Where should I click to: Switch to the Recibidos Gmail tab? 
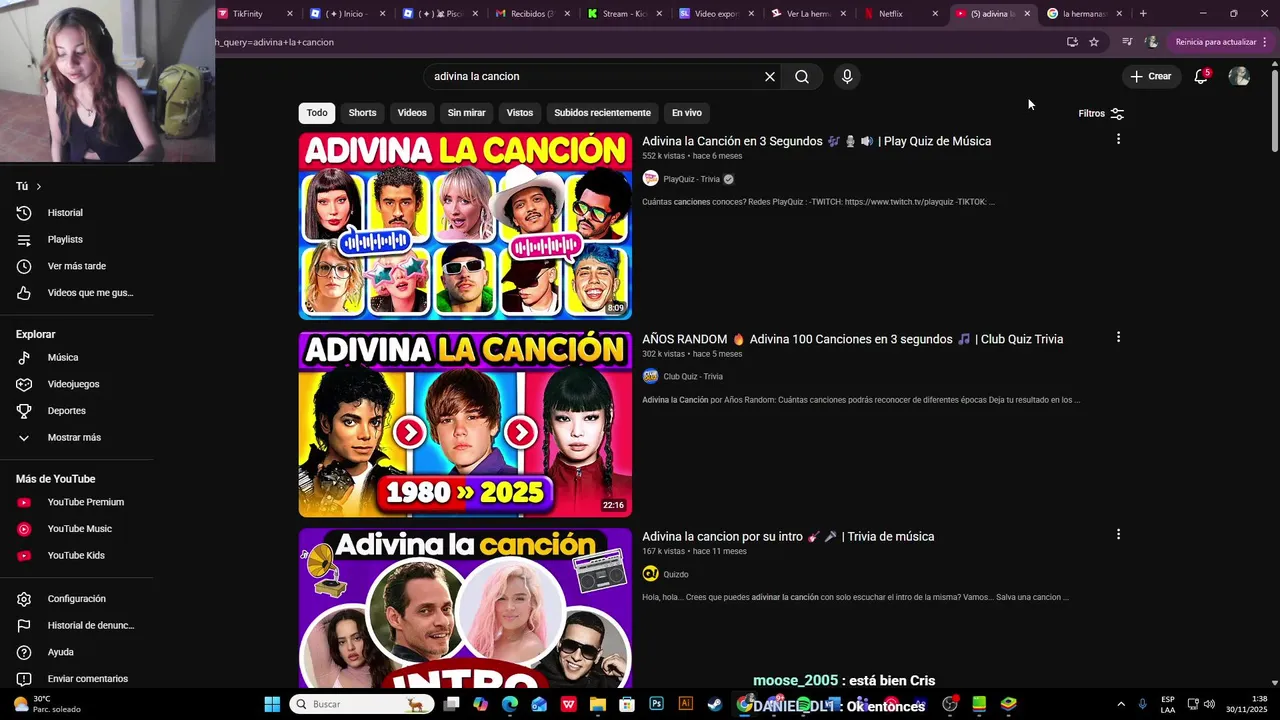pyautogui.click(x=530, y=14)
